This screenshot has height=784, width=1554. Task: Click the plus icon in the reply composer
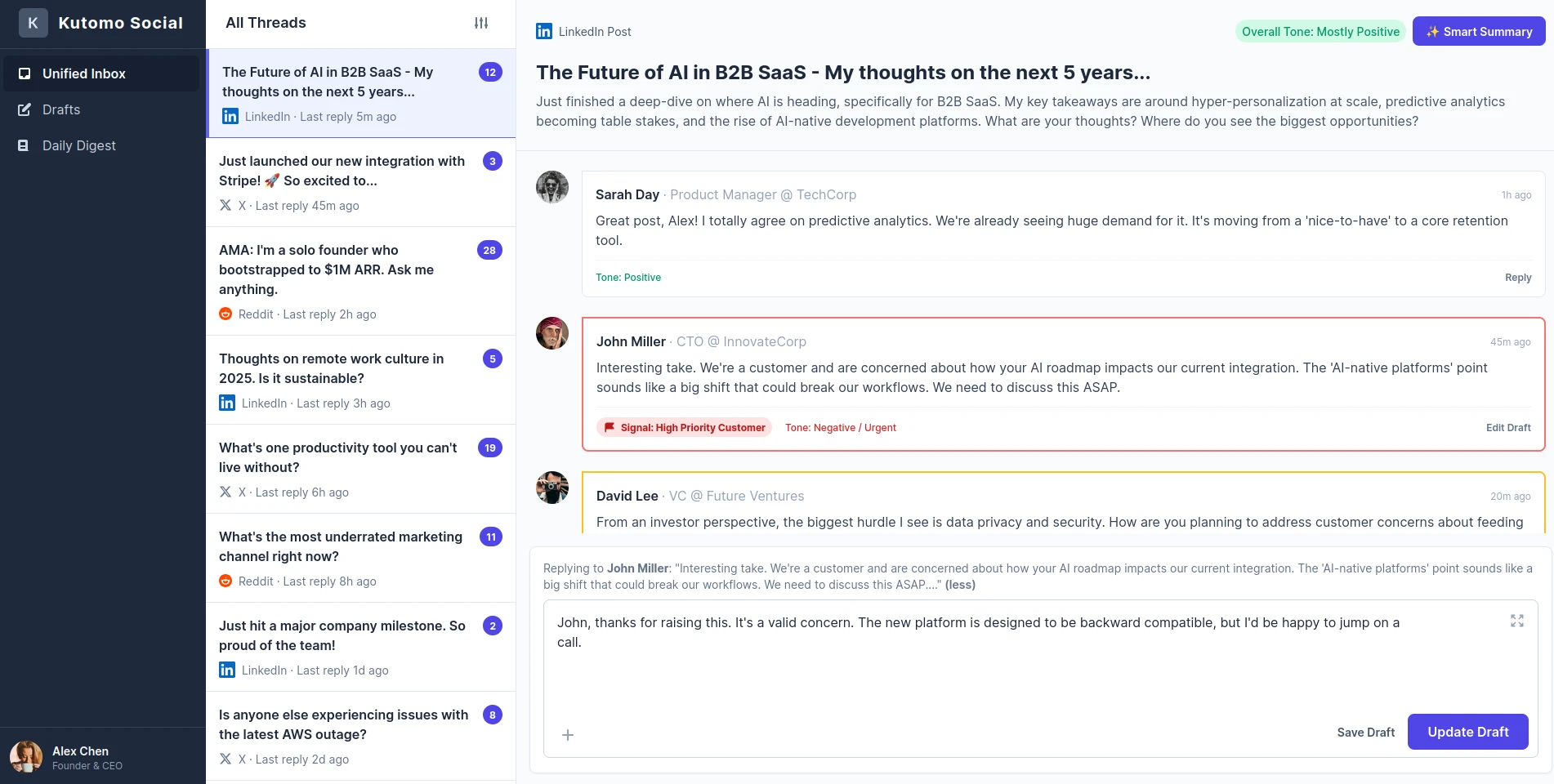click(568, 735)
